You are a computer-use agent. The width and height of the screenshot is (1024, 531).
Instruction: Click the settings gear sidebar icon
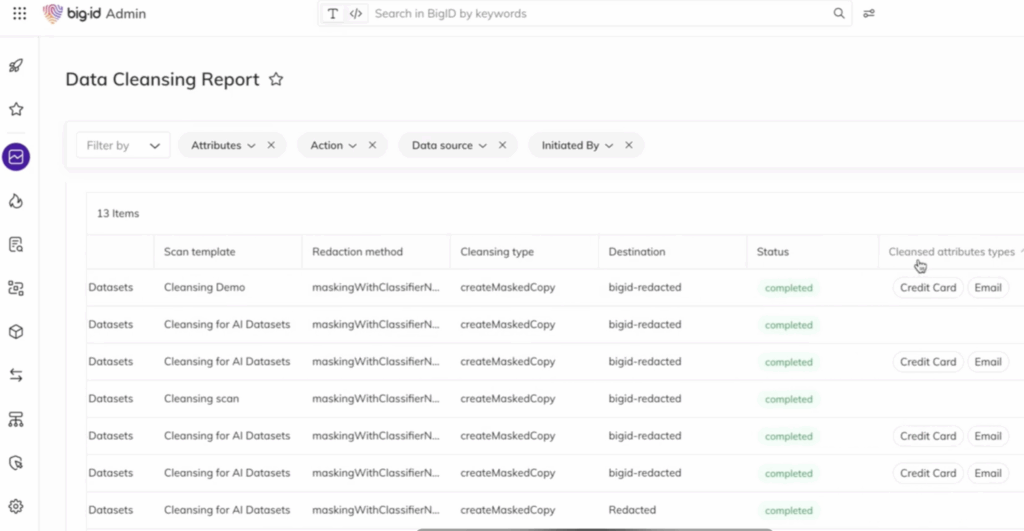(x=16, y=507)
